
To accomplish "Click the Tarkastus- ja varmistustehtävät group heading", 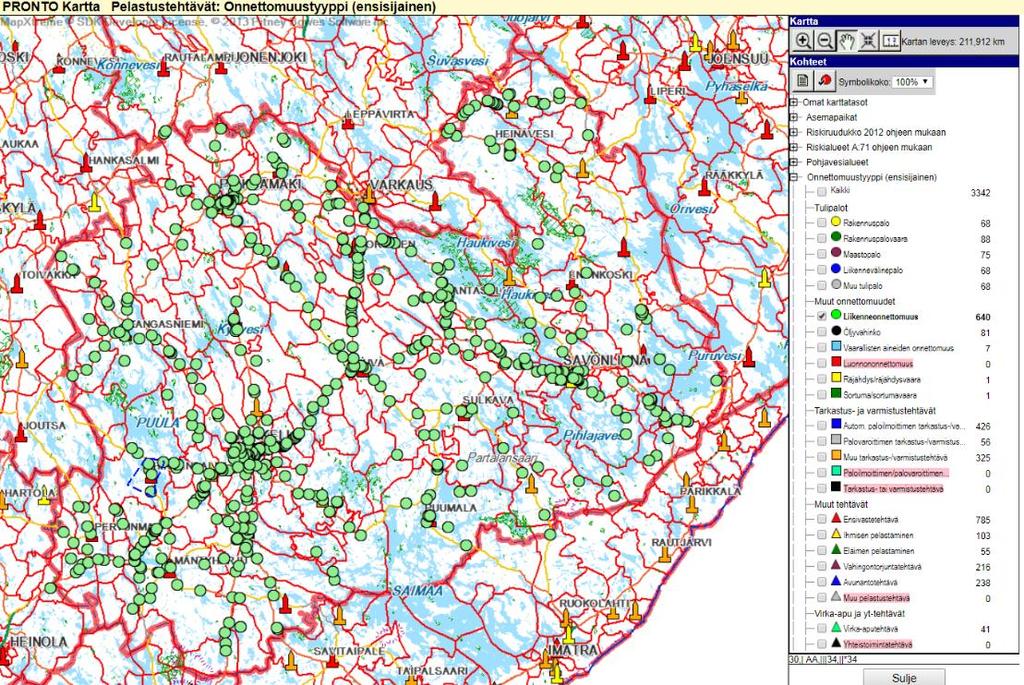I will pos(874,411).
